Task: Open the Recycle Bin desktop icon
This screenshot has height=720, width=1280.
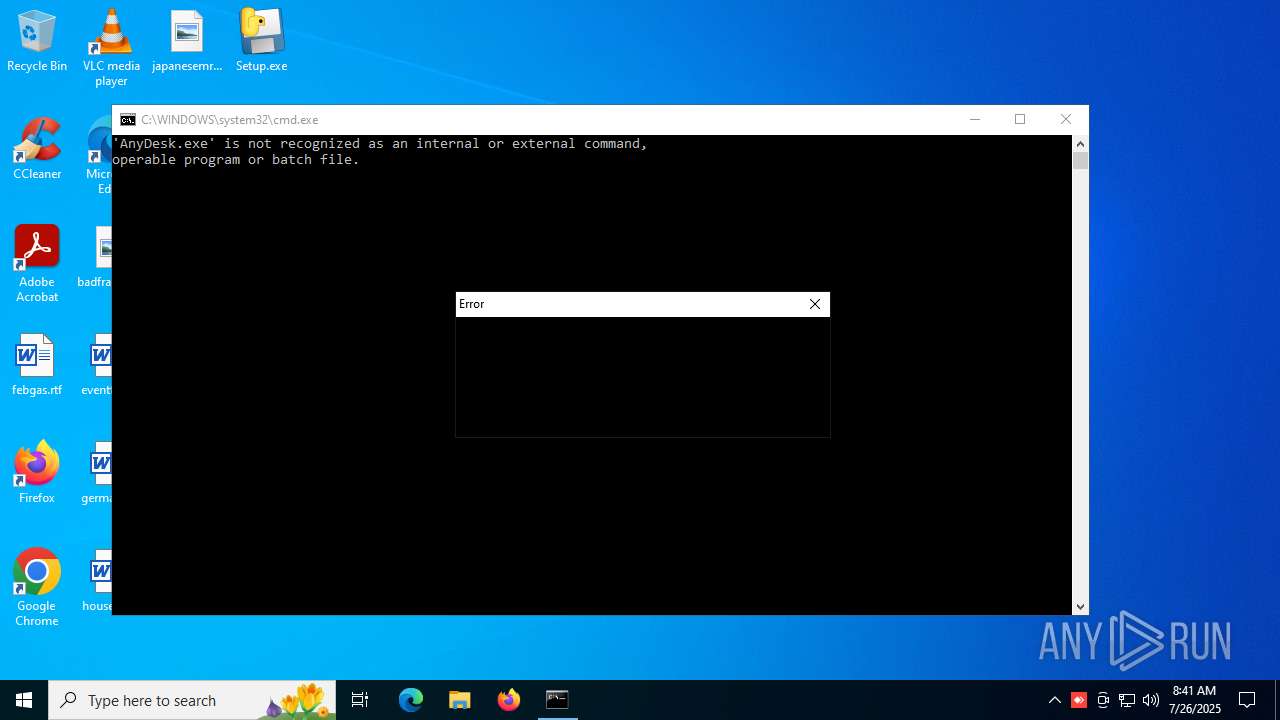Action: tap(37, 42)
